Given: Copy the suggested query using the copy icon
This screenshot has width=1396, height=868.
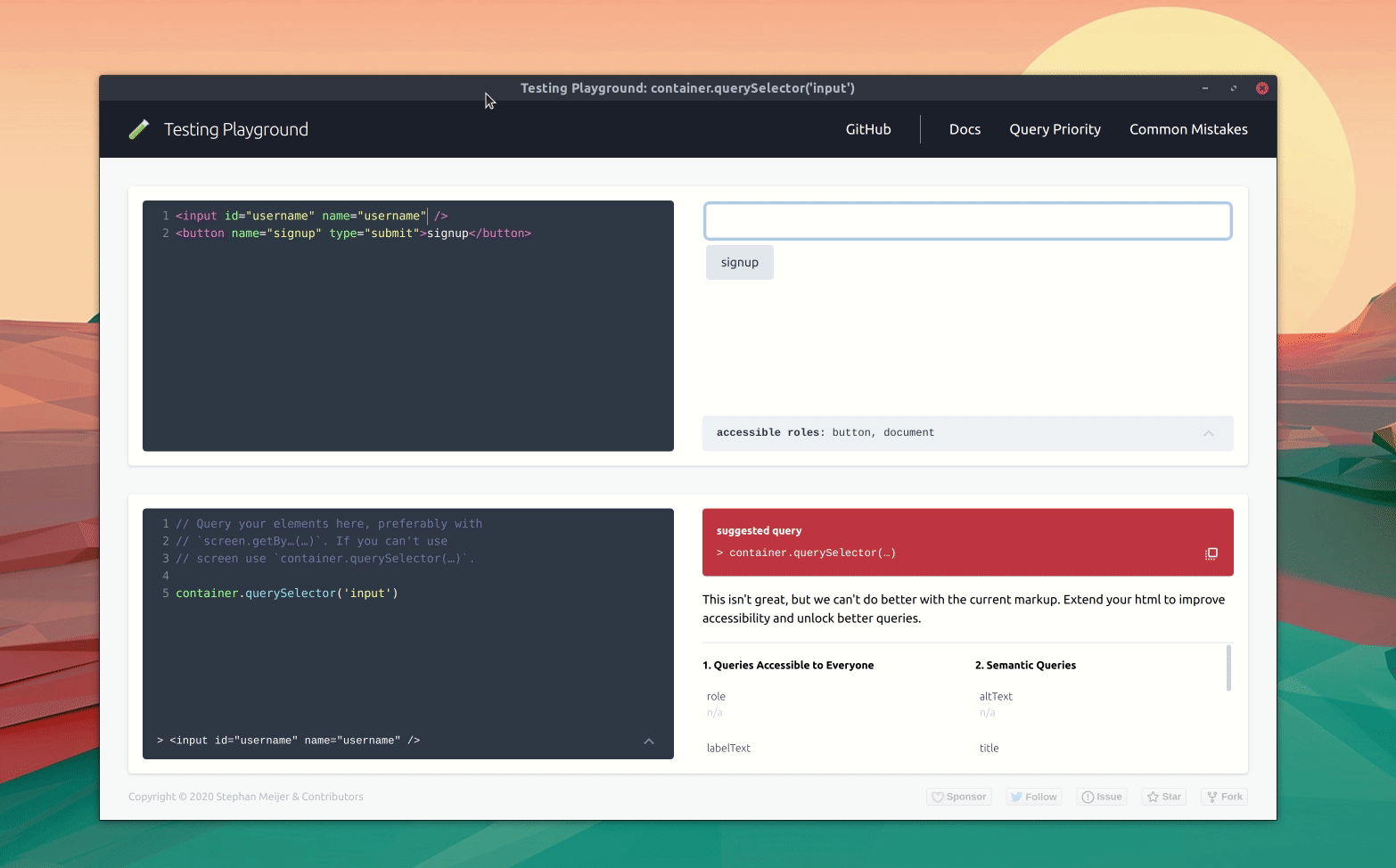Looking at the screenshot, I should [1211, 553].
